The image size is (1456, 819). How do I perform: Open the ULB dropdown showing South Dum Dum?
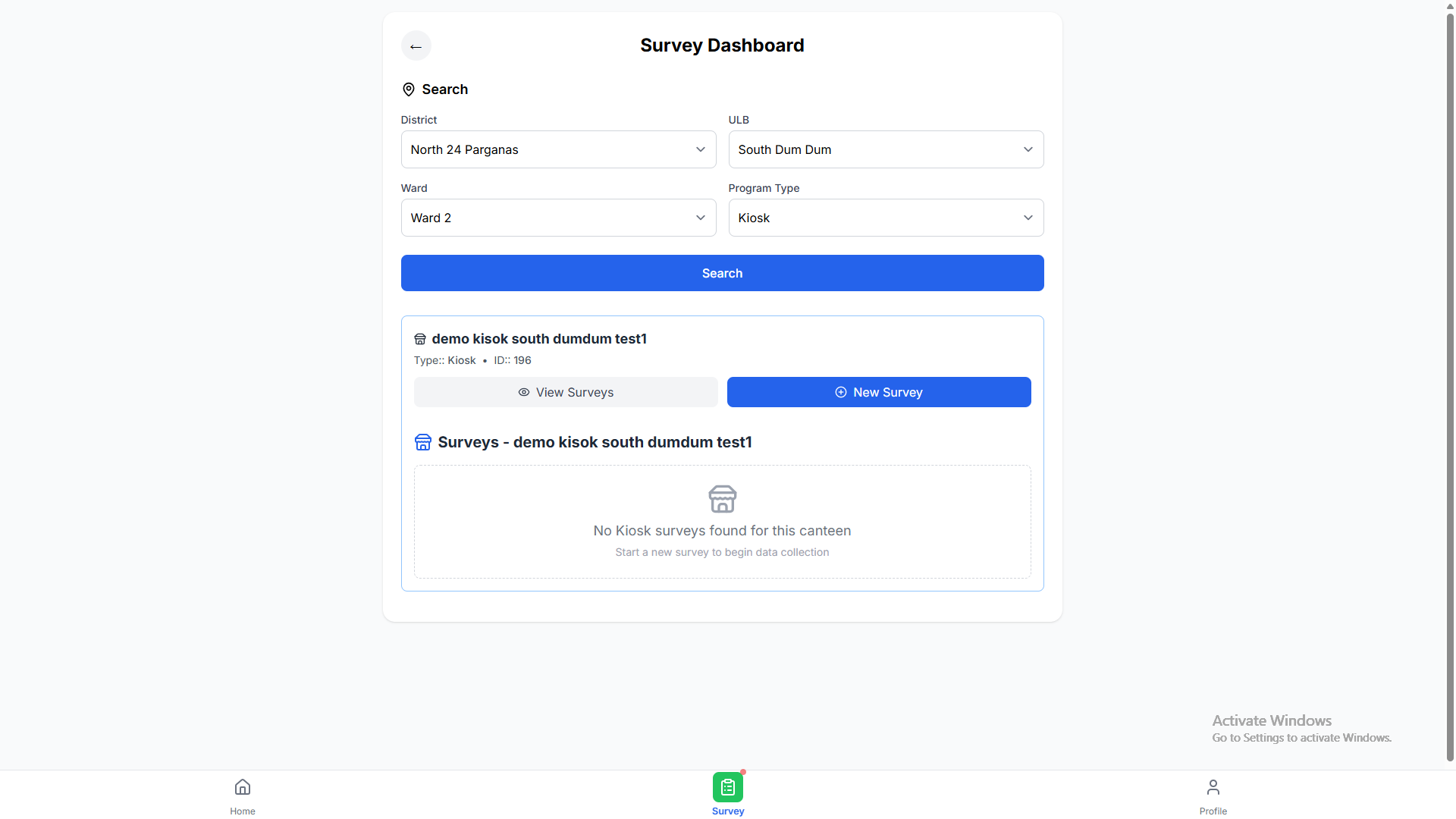click(886, 149)
